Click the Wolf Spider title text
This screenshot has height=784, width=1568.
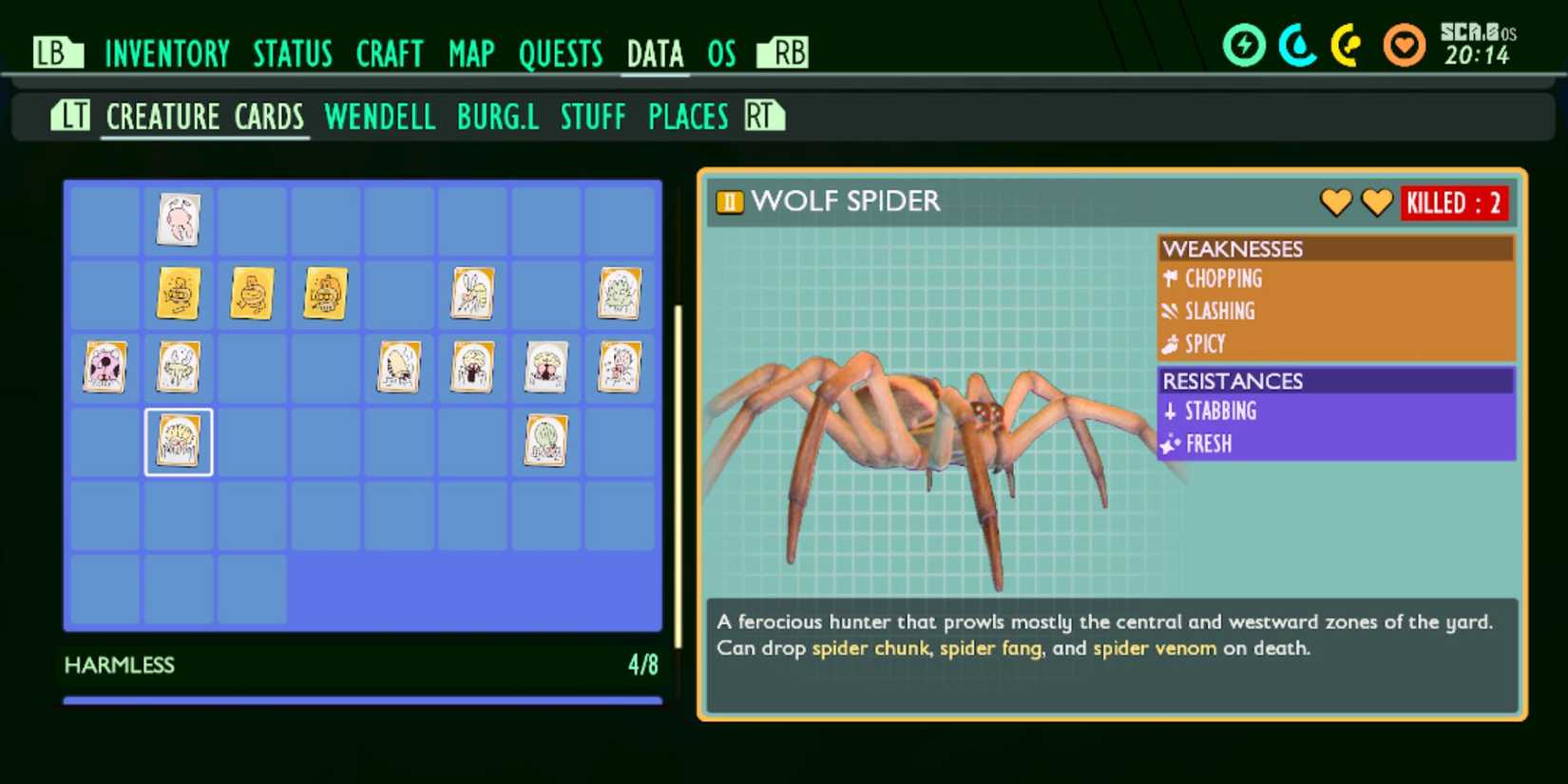point(846,201)
